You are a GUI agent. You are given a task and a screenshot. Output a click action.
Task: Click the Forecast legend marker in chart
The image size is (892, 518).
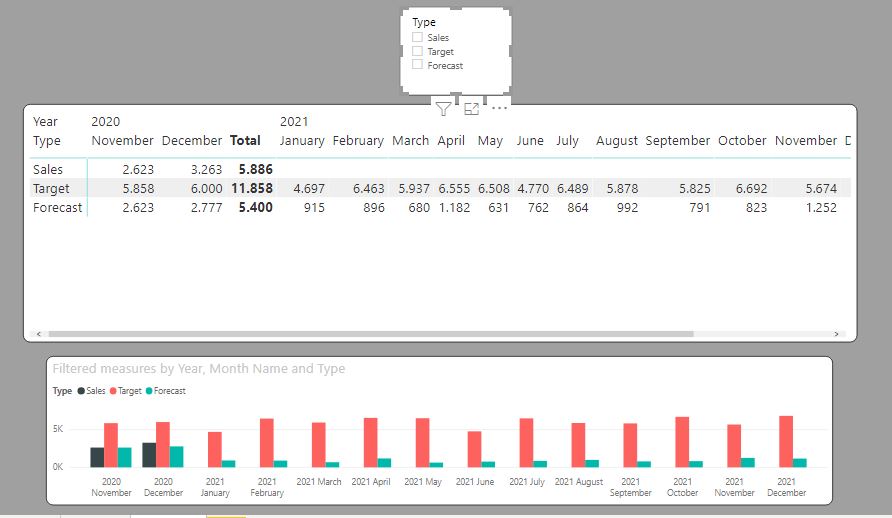(x=150, y=391)
